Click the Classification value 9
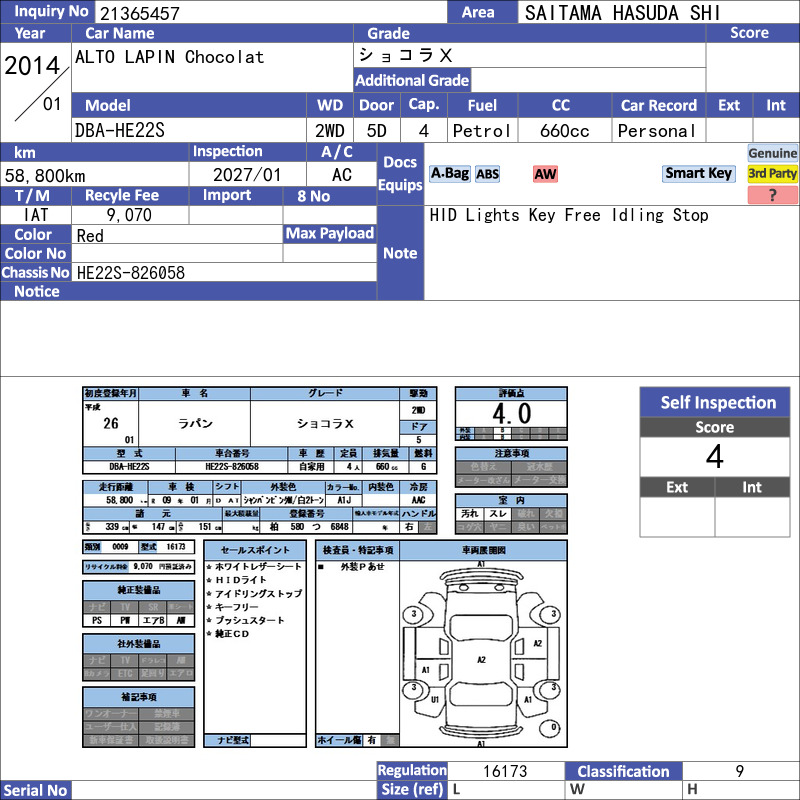 point(740,771)
